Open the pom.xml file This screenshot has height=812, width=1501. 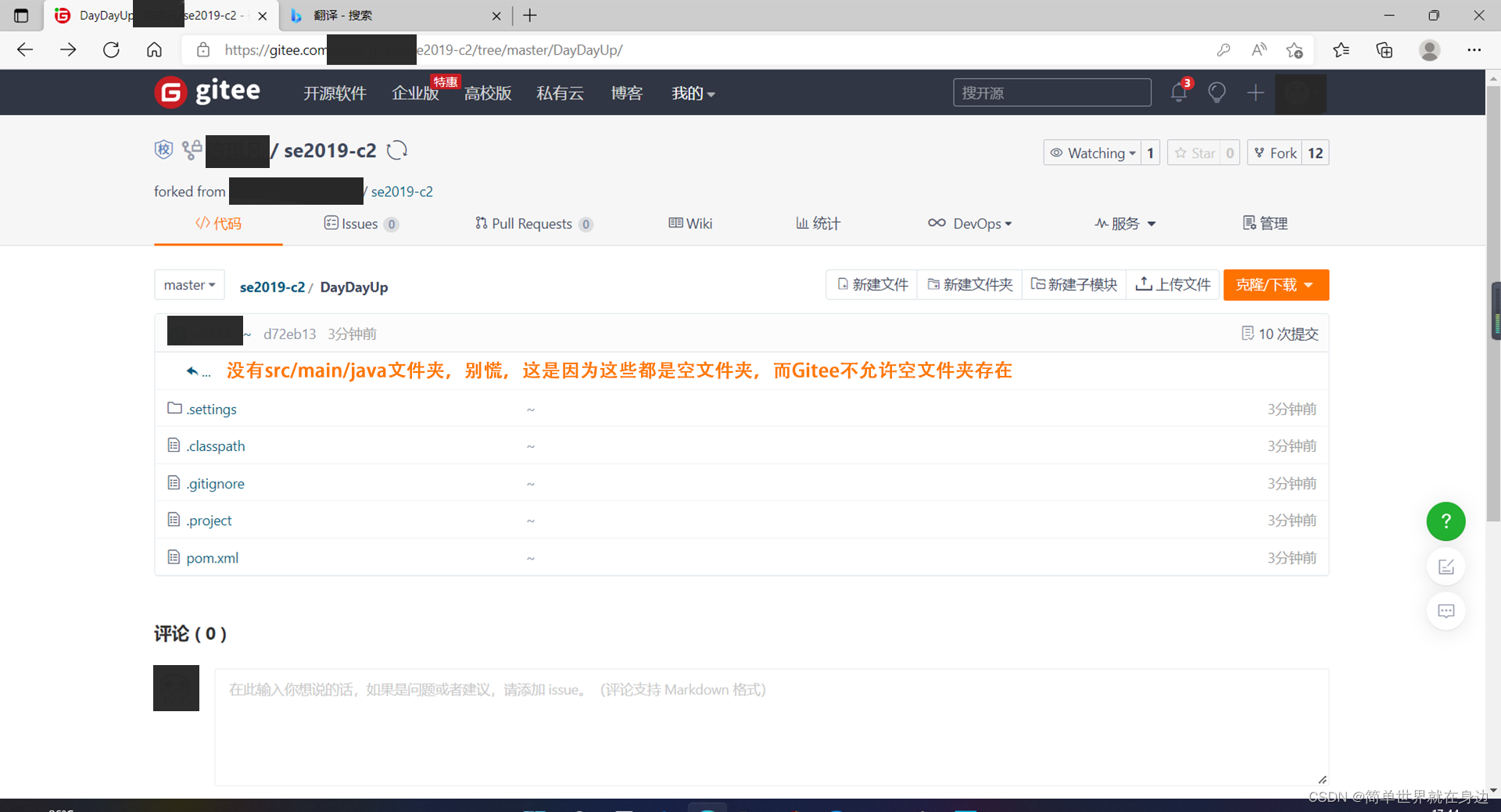212,557
